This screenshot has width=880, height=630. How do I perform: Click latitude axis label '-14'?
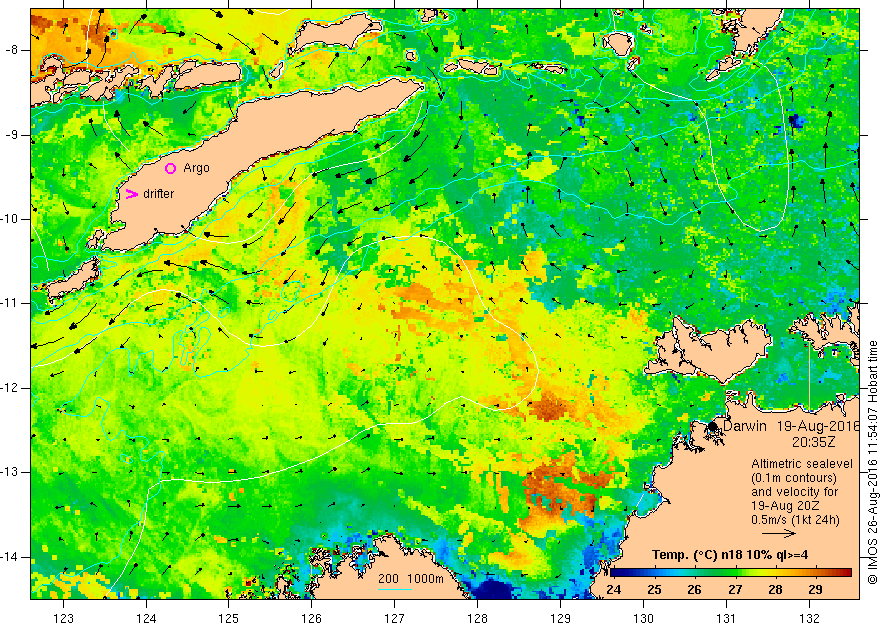click(10, 557)
